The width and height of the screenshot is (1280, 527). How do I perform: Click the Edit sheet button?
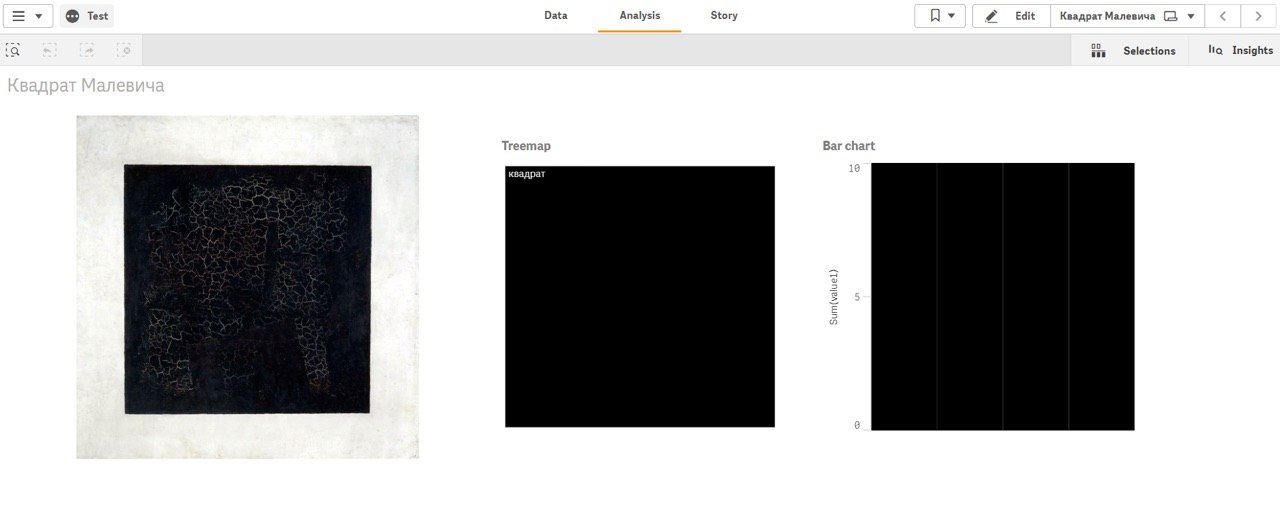click(x=1011, y=16)
